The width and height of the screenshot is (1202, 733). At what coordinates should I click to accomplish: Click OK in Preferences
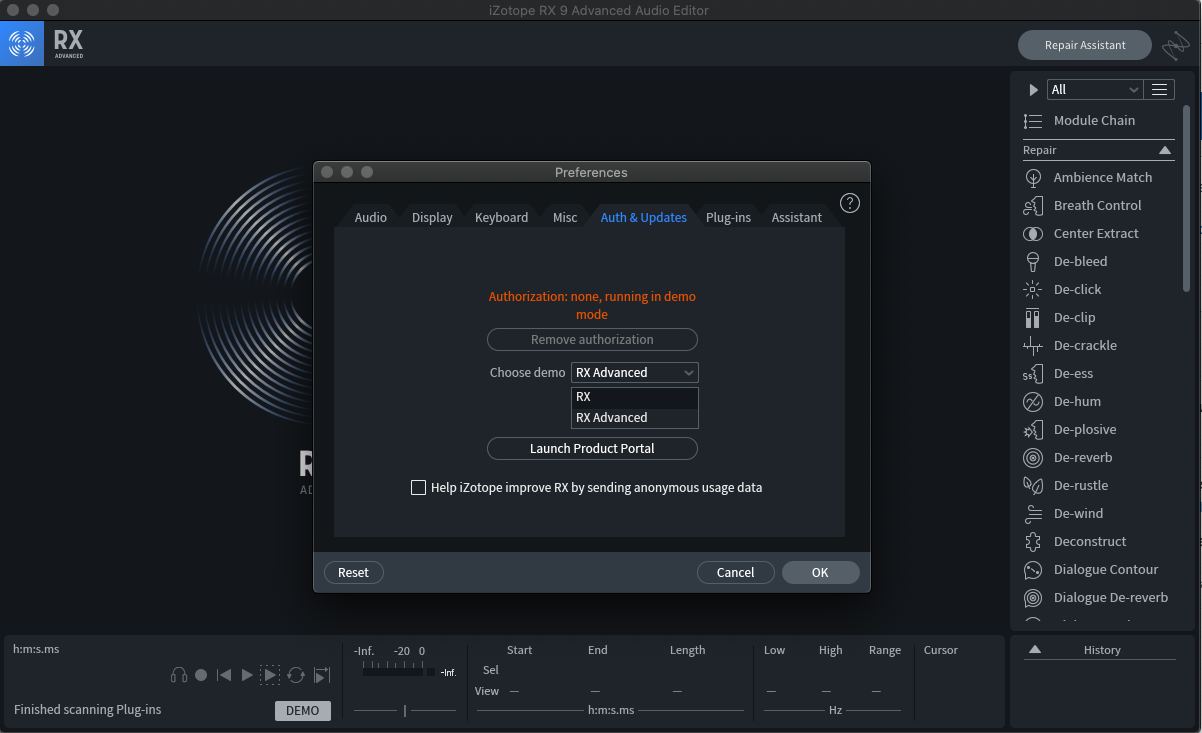point(820,572)
